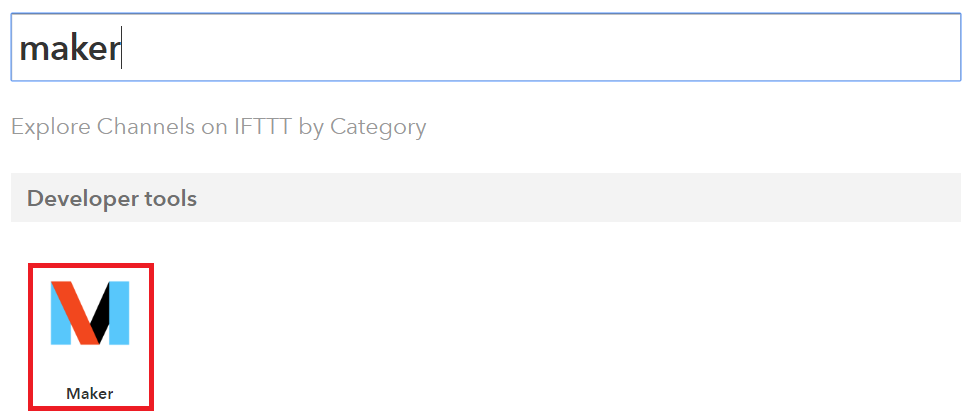Viewport: 979px width, 415px height.
Task: Click the word 'Category' in the heading
Action: pos(378,128)
